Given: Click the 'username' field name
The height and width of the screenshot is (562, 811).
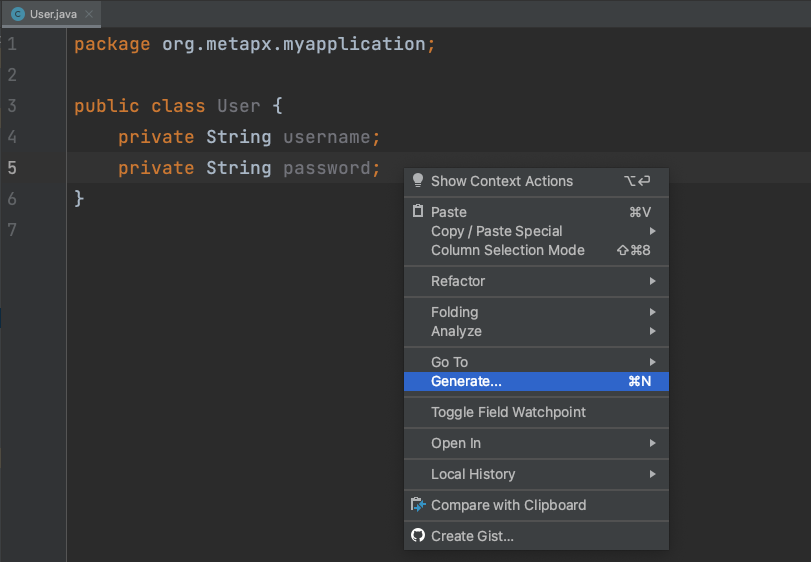Looking at the screenshot, I should (x=327, y=137).
